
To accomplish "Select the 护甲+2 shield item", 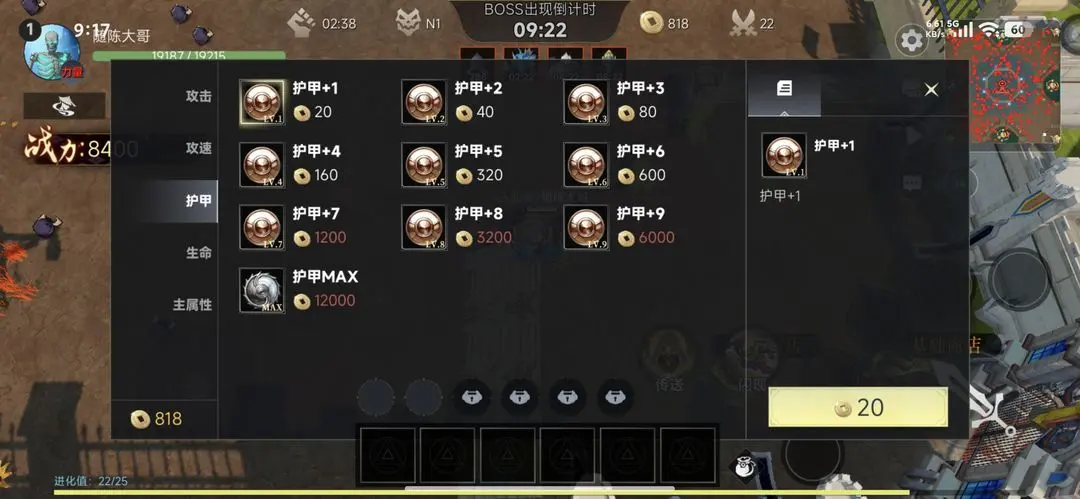I will [x=424, y=102].
